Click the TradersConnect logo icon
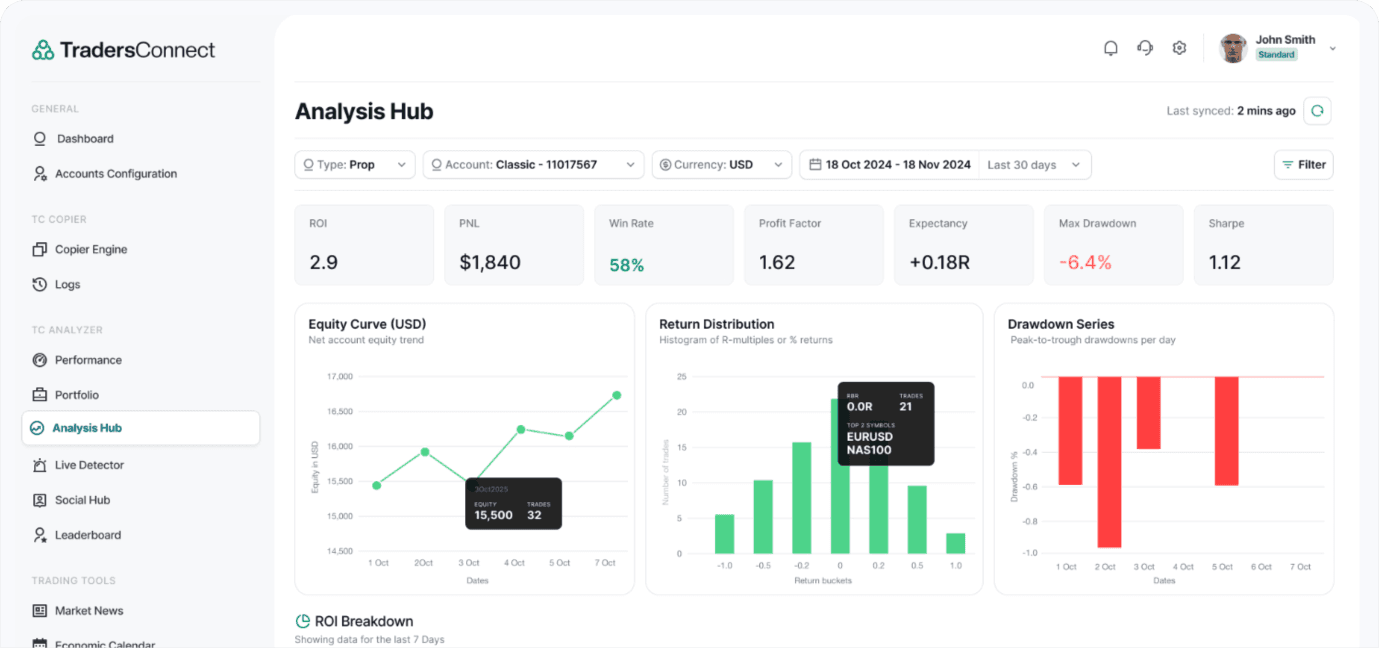This screenshot has width=1379, height=648. [x=43, y=50]
